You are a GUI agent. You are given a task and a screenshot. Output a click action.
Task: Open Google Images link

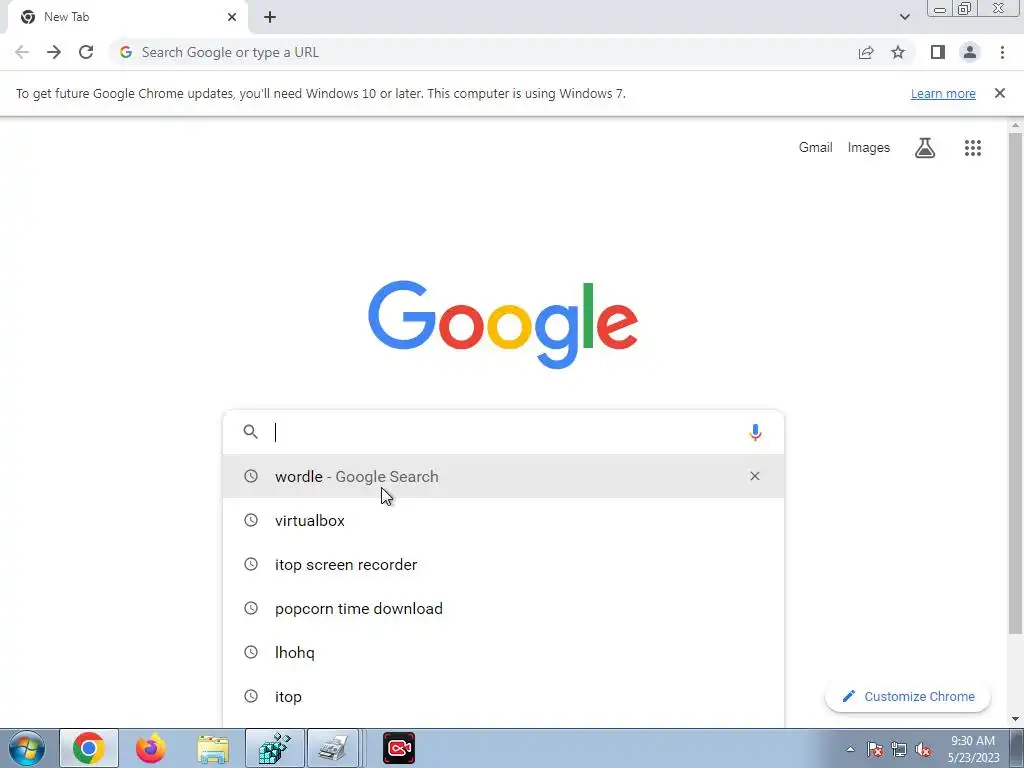tap(869, 148)
